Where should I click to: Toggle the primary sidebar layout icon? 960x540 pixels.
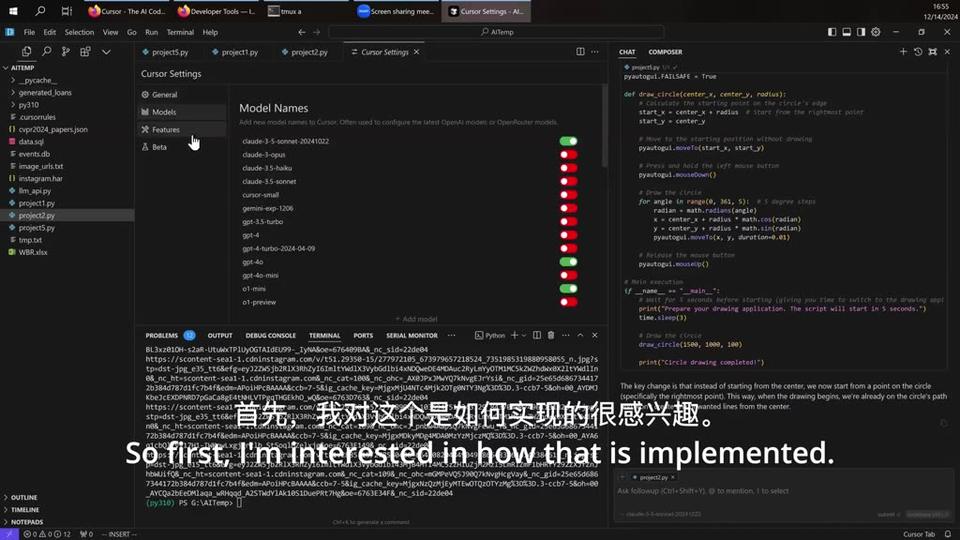pos(831,32)
